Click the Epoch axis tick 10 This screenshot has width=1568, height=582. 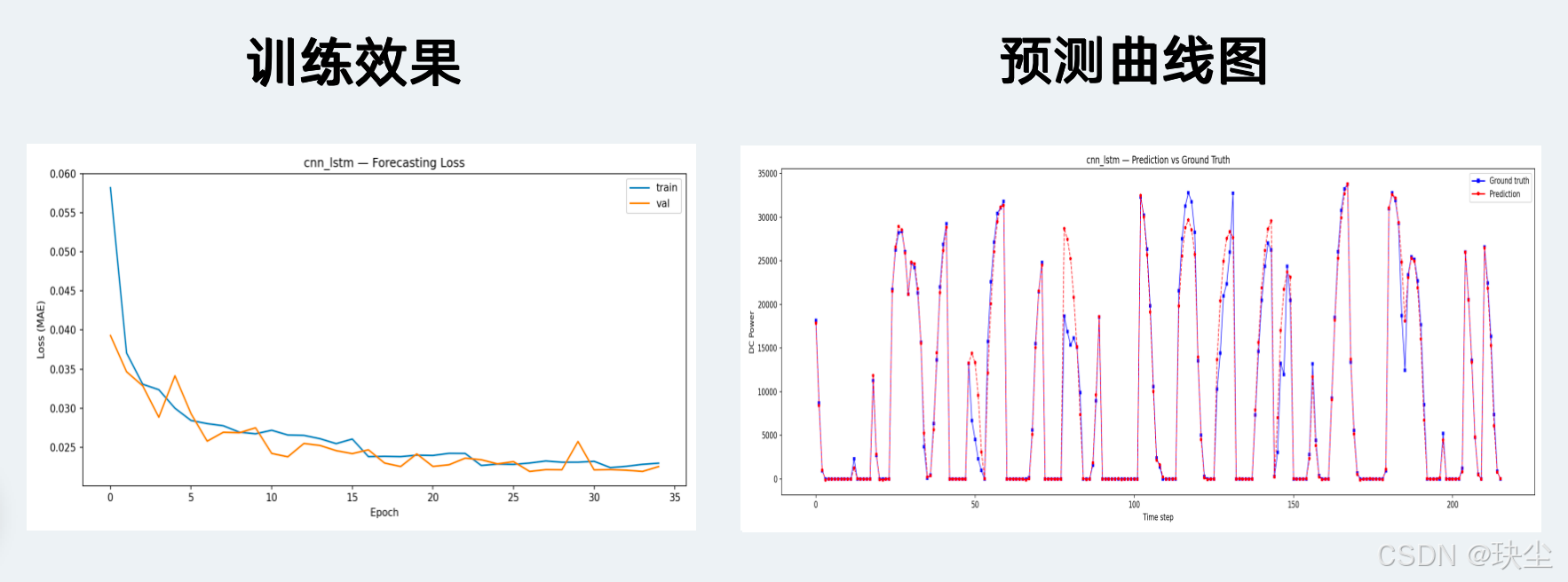click(272, 497)
